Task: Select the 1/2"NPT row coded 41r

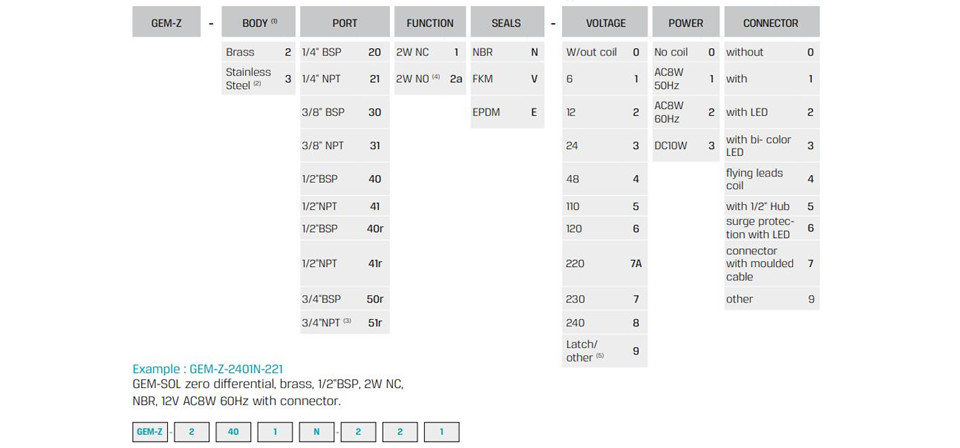Action: 344,264
